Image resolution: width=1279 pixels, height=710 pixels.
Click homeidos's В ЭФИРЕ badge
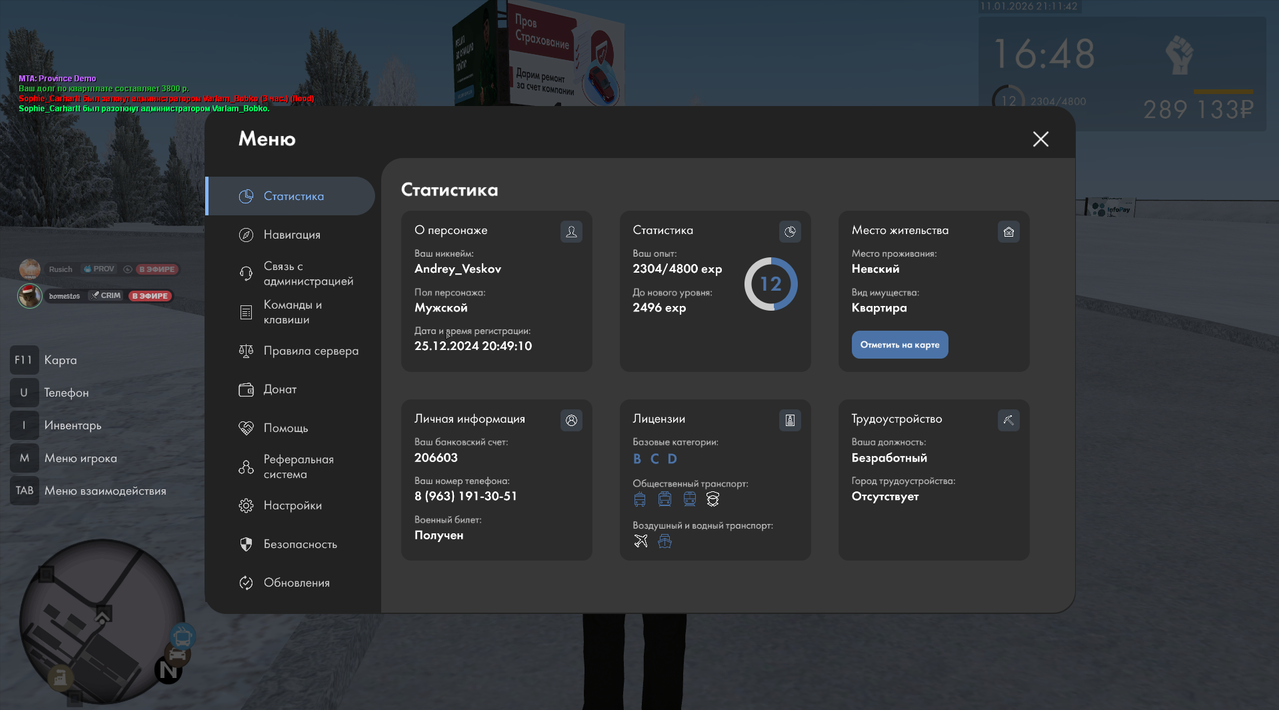pyautogui.click(x=150, y=296)
